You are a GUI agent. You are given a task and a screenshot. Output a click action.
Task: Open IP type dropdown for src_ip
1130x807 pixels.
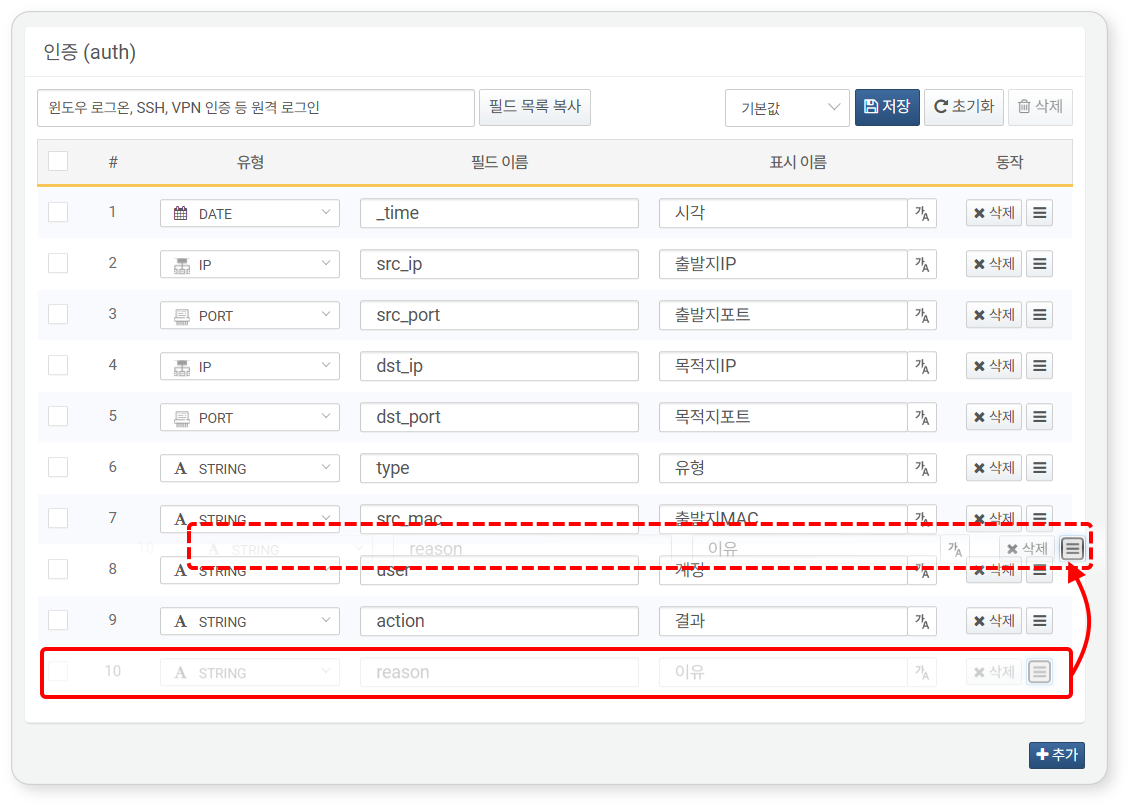tap(249, 264)
